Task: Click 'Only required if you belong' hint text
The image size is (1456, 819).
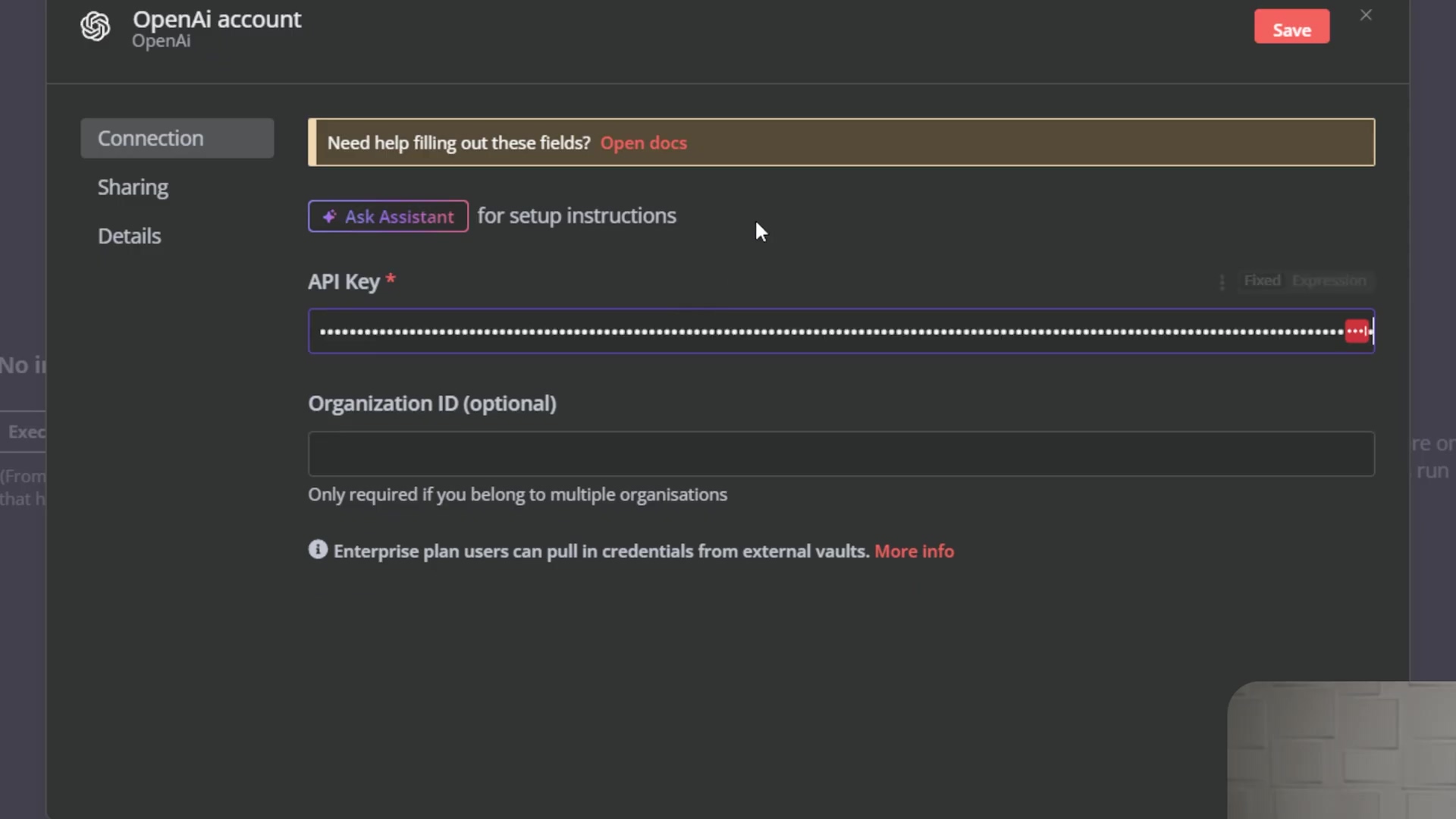Action: [517, 494]
